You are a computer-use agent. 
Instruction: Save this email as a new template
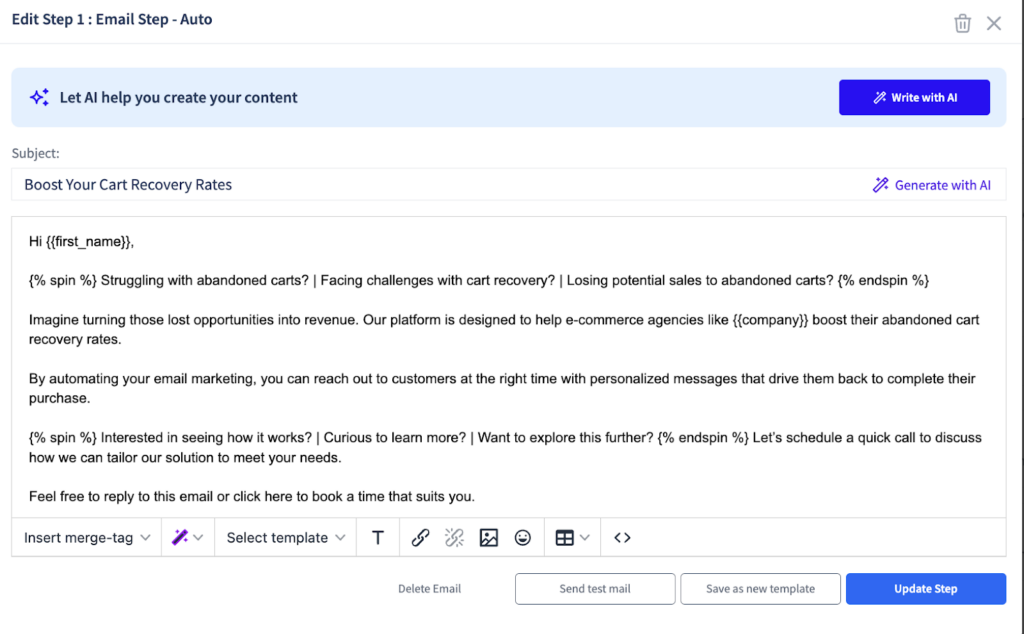click(x=760, y=588)
